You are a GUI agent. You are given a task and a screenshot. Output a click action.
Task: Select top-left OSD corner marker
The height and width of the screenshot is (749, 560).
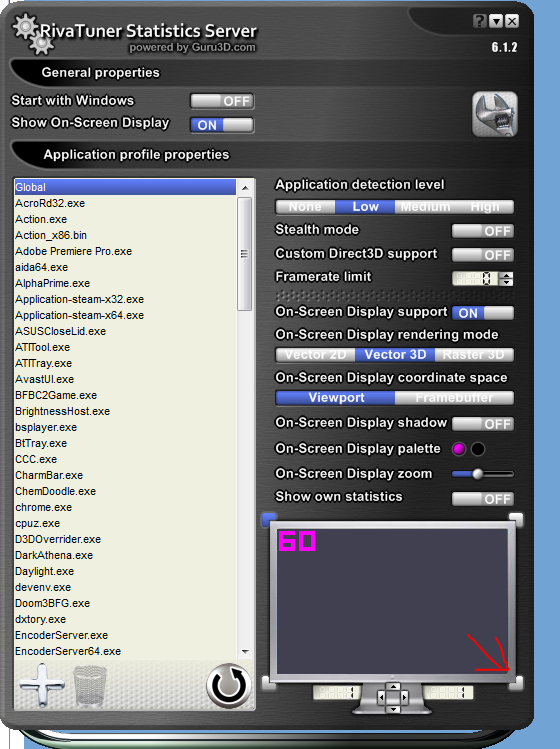(x=269, y=518)
